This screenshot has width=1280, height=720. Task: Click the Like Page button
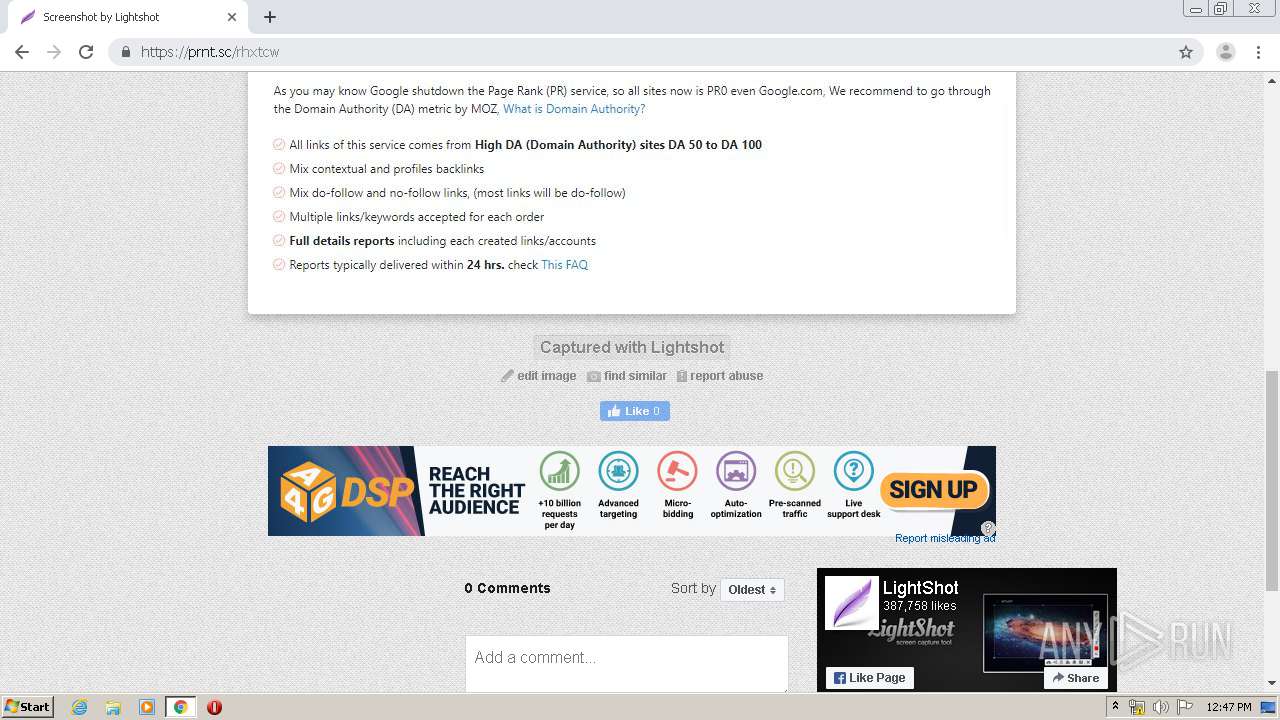click(x=869, y=678)
